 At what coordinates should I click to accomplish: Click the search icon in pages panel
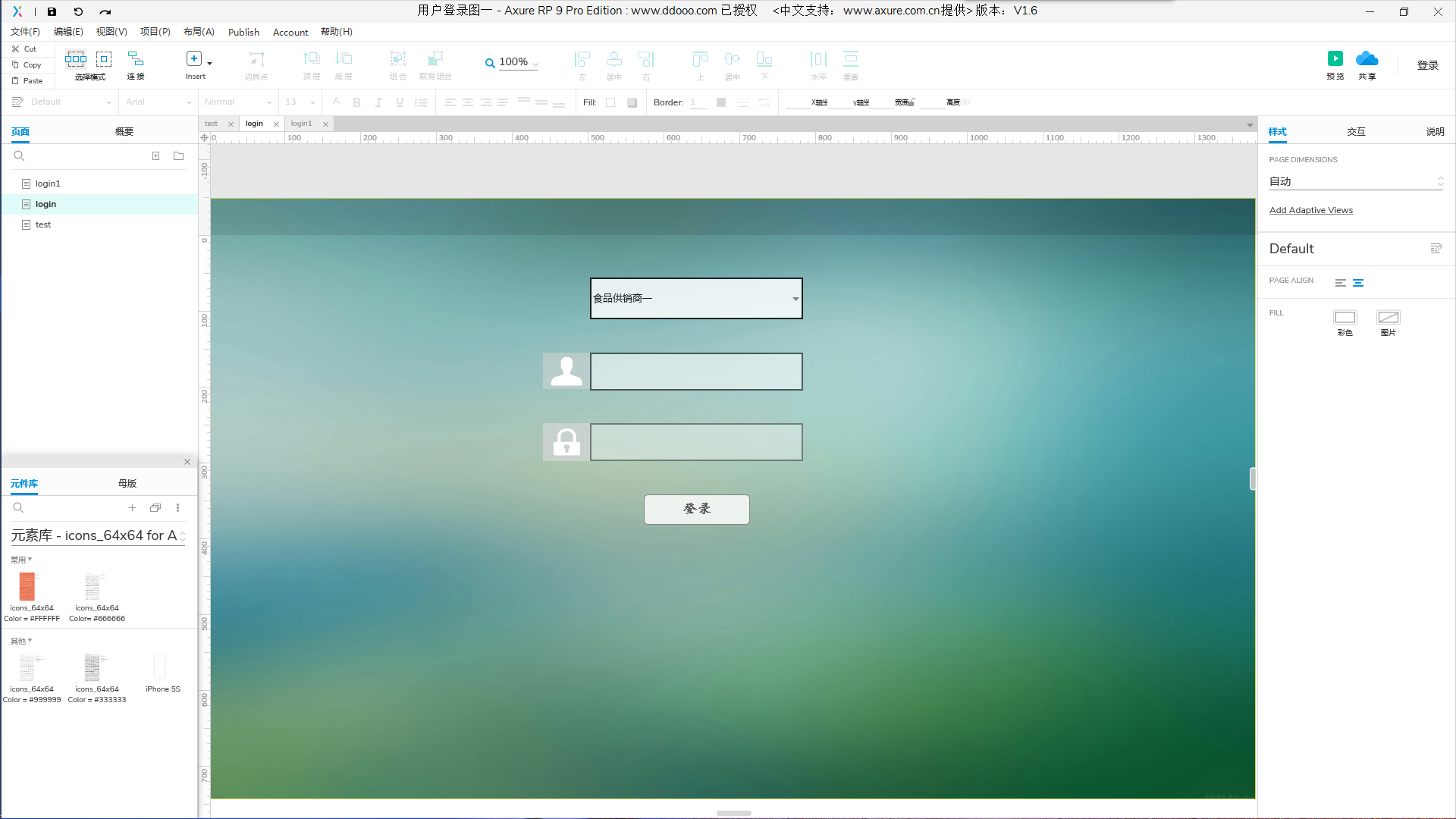click(19, 155)
